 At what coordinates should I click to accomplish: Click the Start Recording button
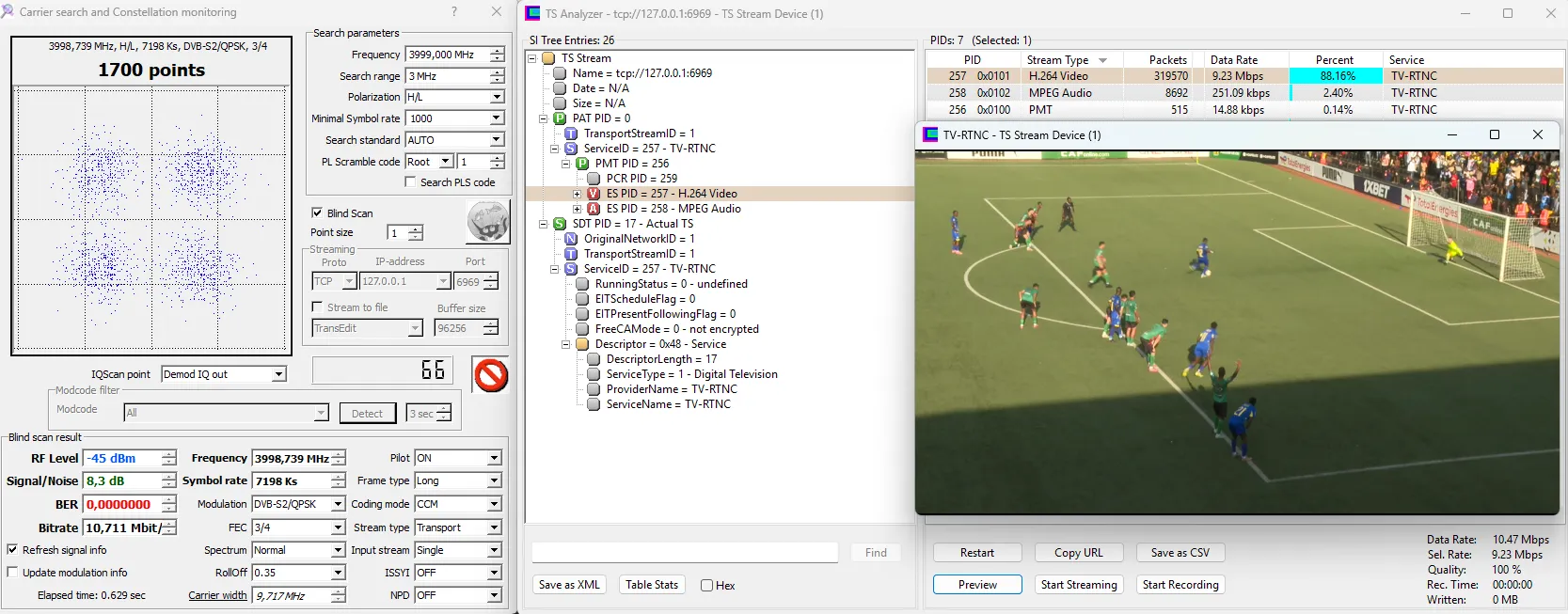(x=1180, y=585)
